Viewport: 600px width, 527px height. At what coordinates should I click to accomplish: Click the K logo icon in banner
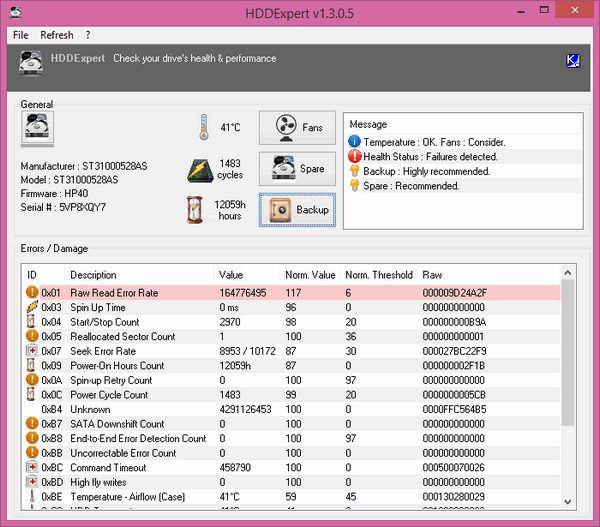(573, 60)
